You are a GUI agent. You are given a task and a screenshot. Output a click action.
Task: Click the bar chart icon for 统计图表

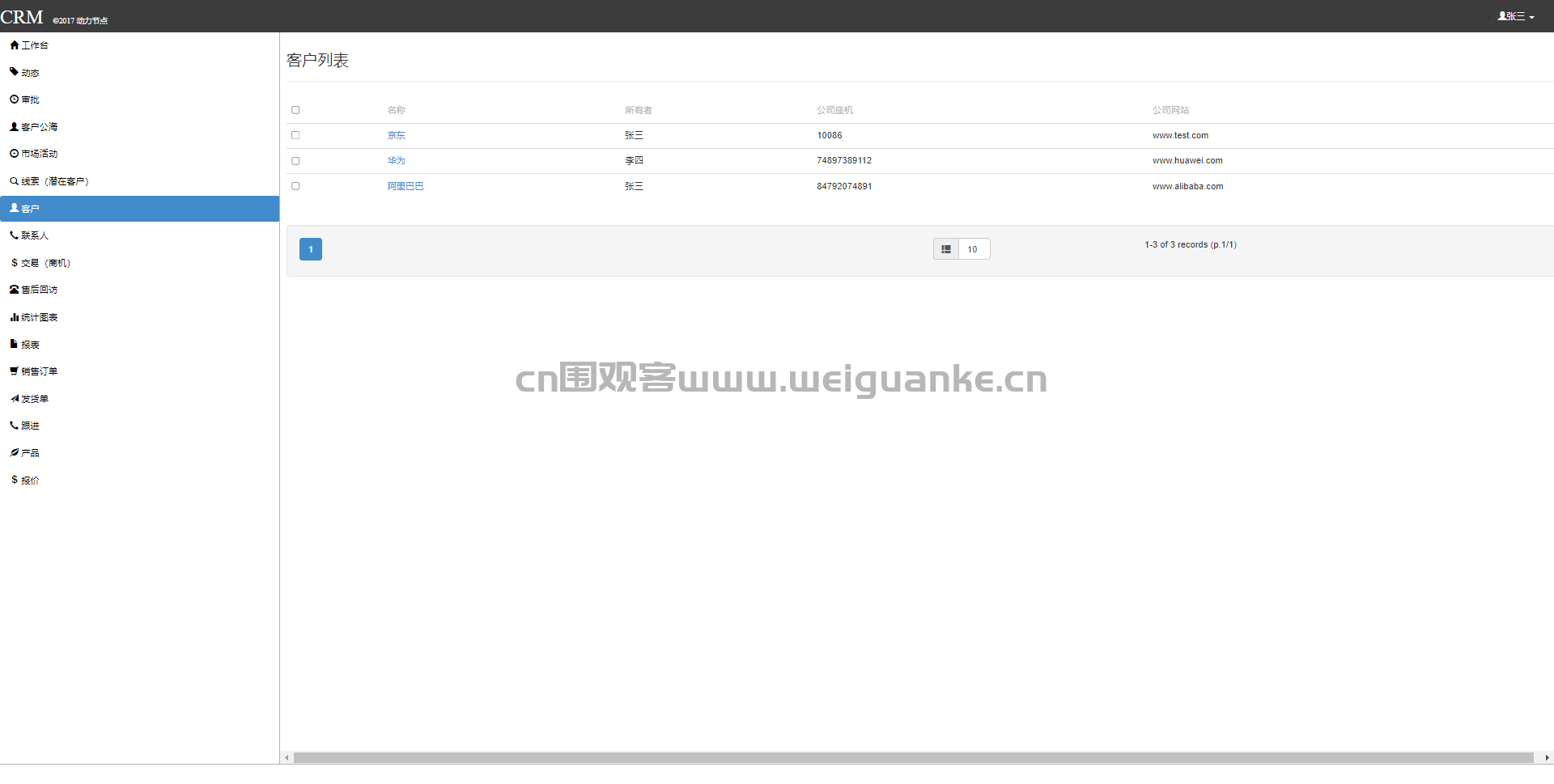click(x=14, y=317)
